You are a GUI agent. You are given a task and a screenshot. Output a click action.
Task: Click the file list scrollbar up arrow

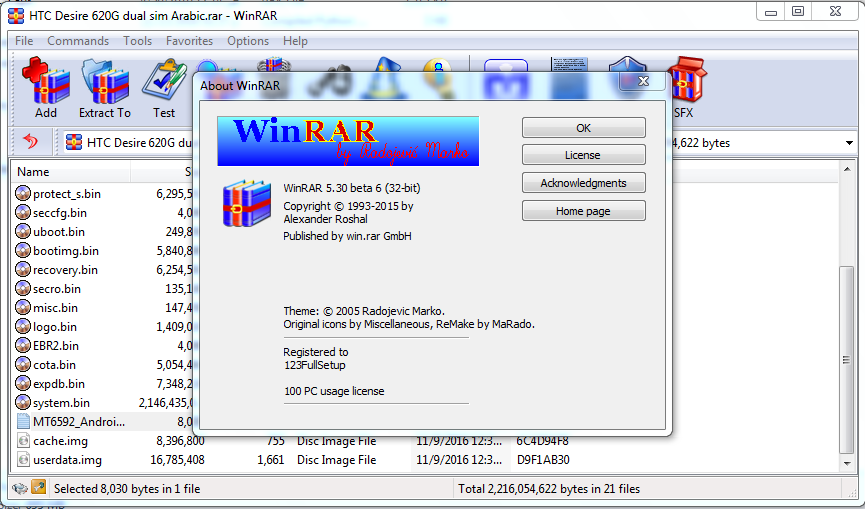point(847,169)
